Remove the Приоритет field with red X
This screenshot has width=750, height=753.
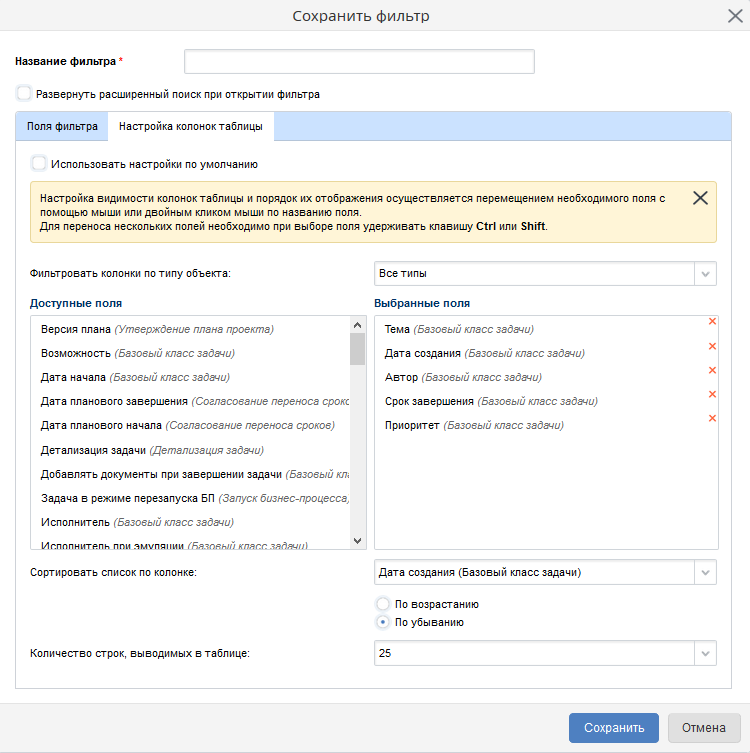pyautogui.click(x=712, y=418)
